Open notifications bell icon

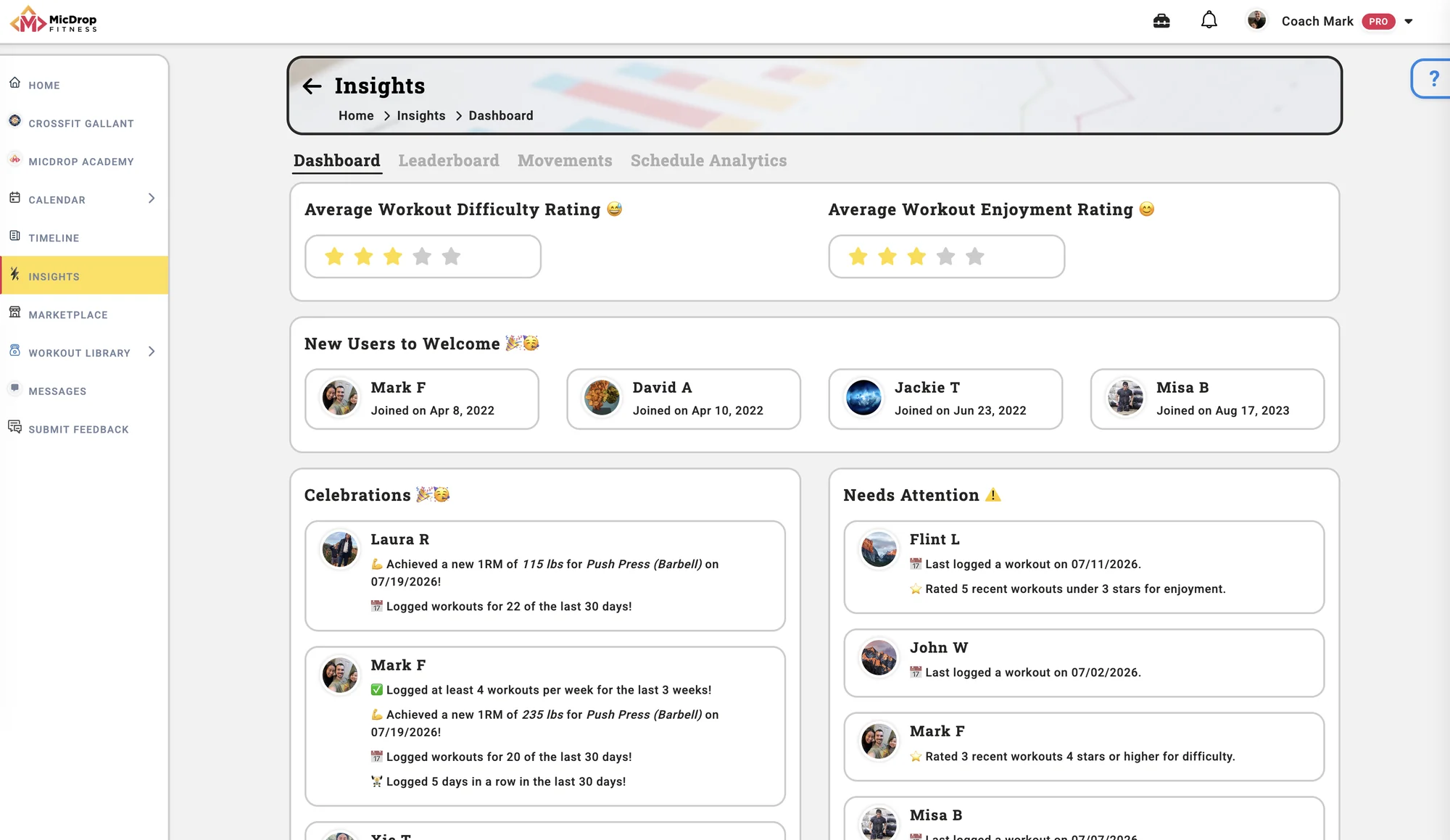[x=1209, y=20]
